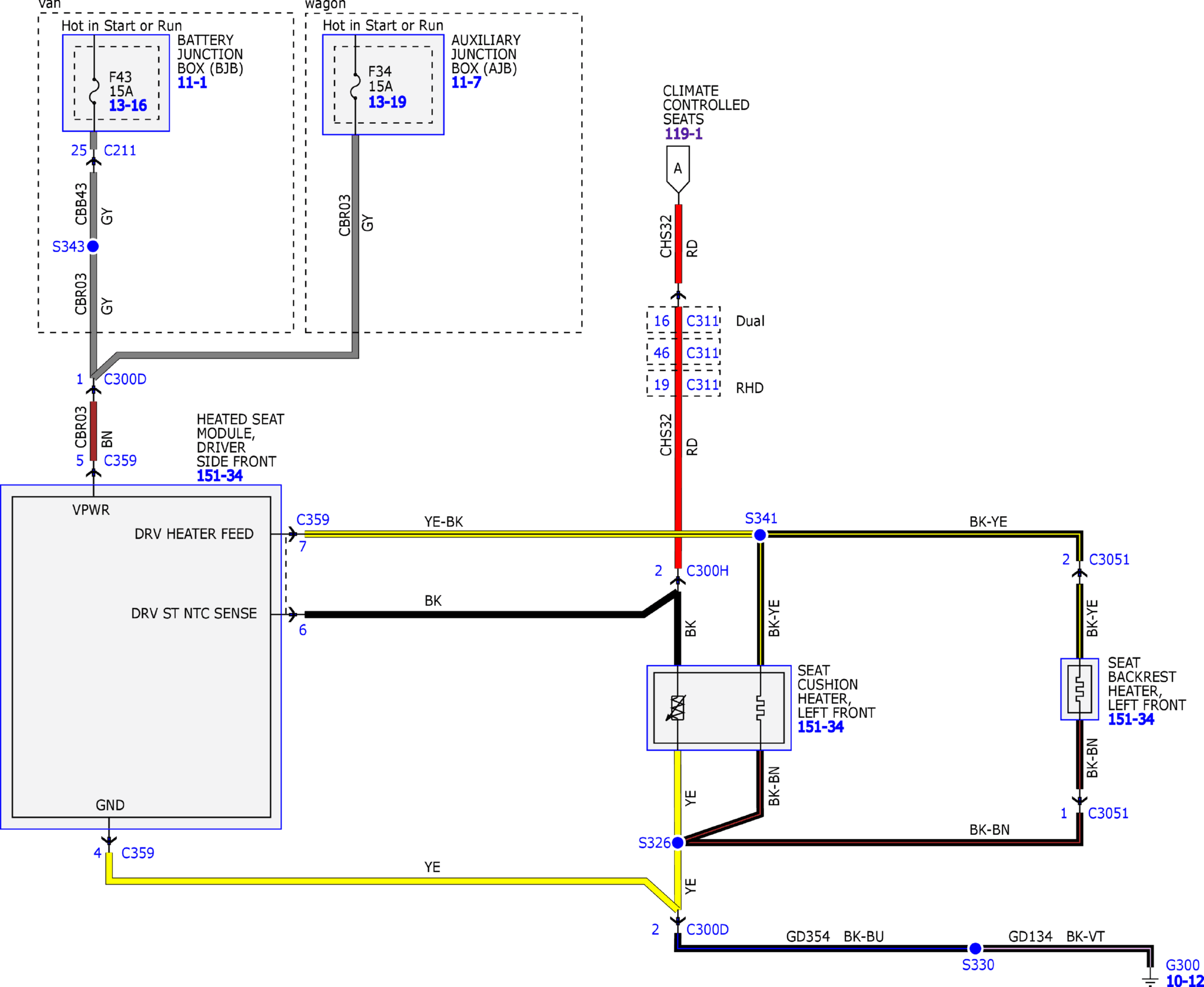Click the GD354 BK-BU wire label
Image resolution: width=1204 pixels, height=987 pixels.
[835, 936]
